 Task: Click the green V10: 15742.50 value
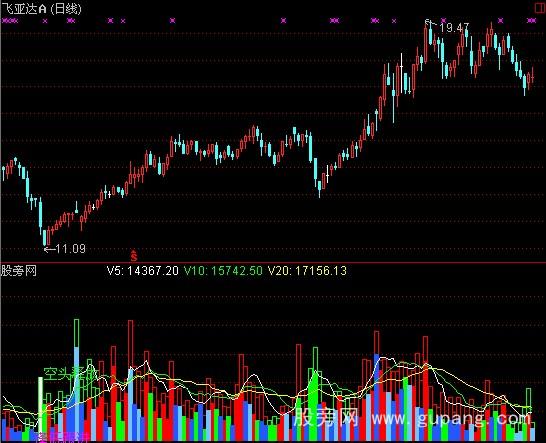pyautogui.click(x=223, y=271)
